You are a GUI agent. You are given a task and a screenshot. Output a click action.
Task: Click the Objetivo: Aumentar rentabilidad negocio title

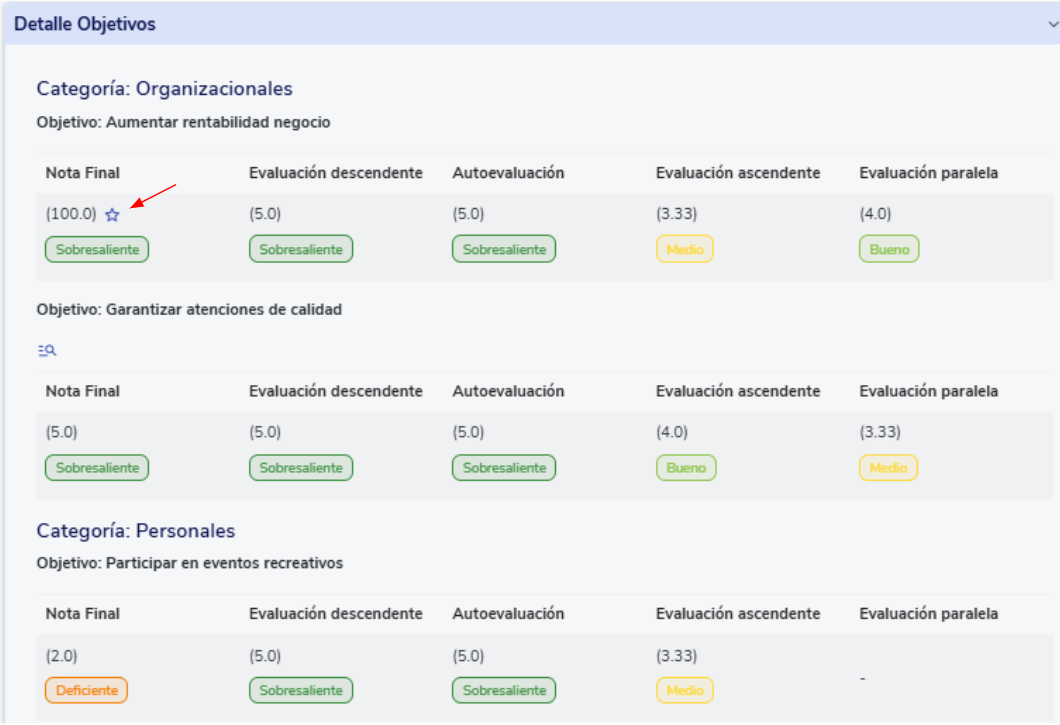click(x=184, y=122)
